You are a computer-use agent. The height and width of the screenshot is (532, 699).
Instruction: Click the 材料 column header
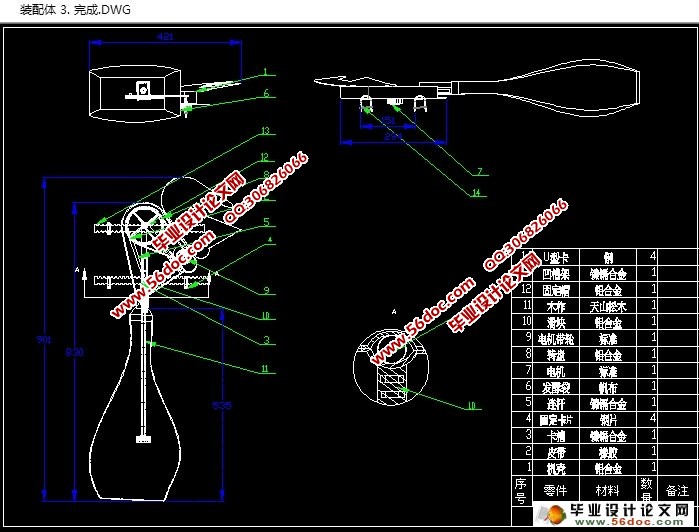[607, 491]
